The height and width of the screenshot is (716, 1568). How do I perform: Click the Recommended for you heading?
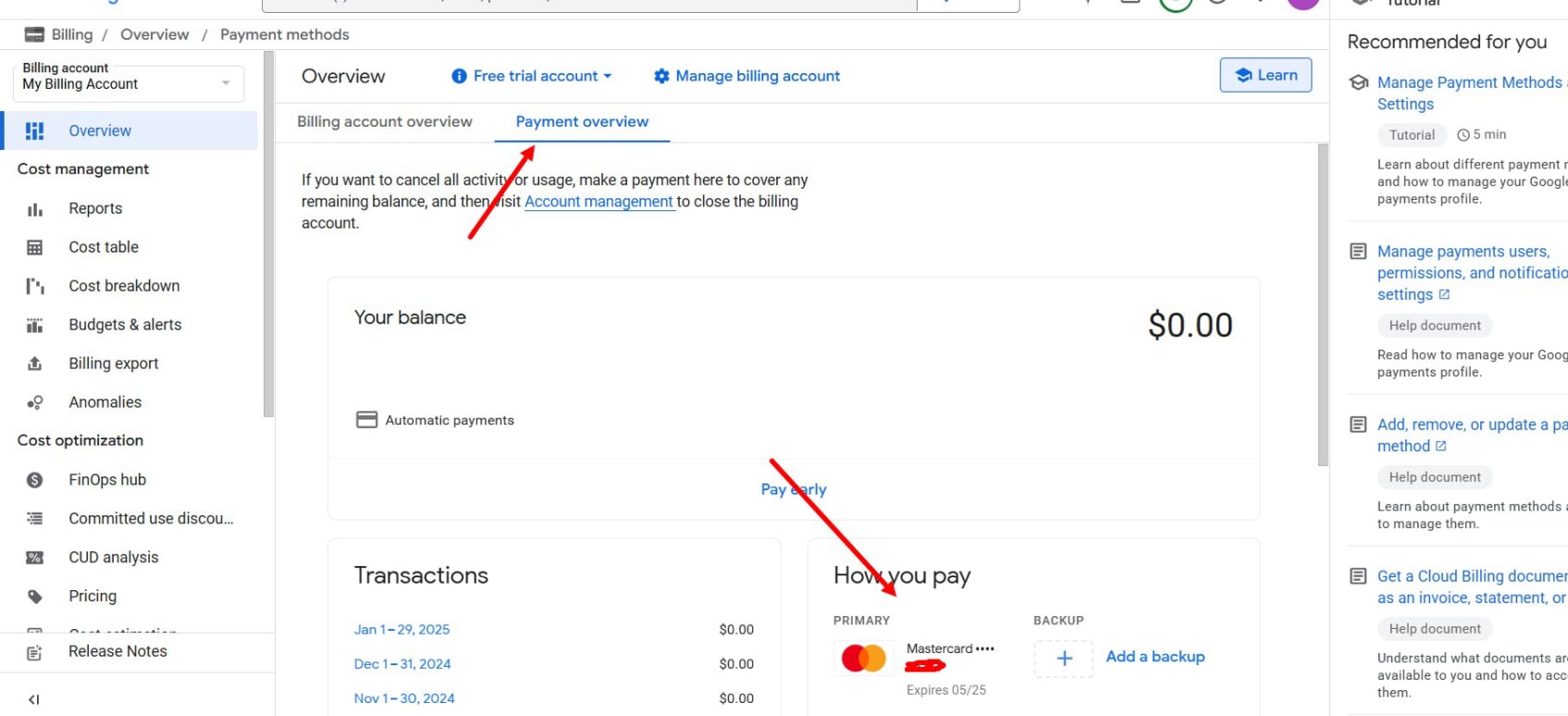(1447, 42)
